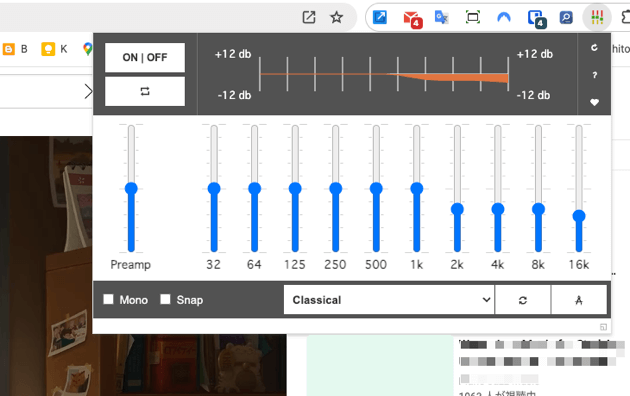Click the 16k band slider handle

579,216
